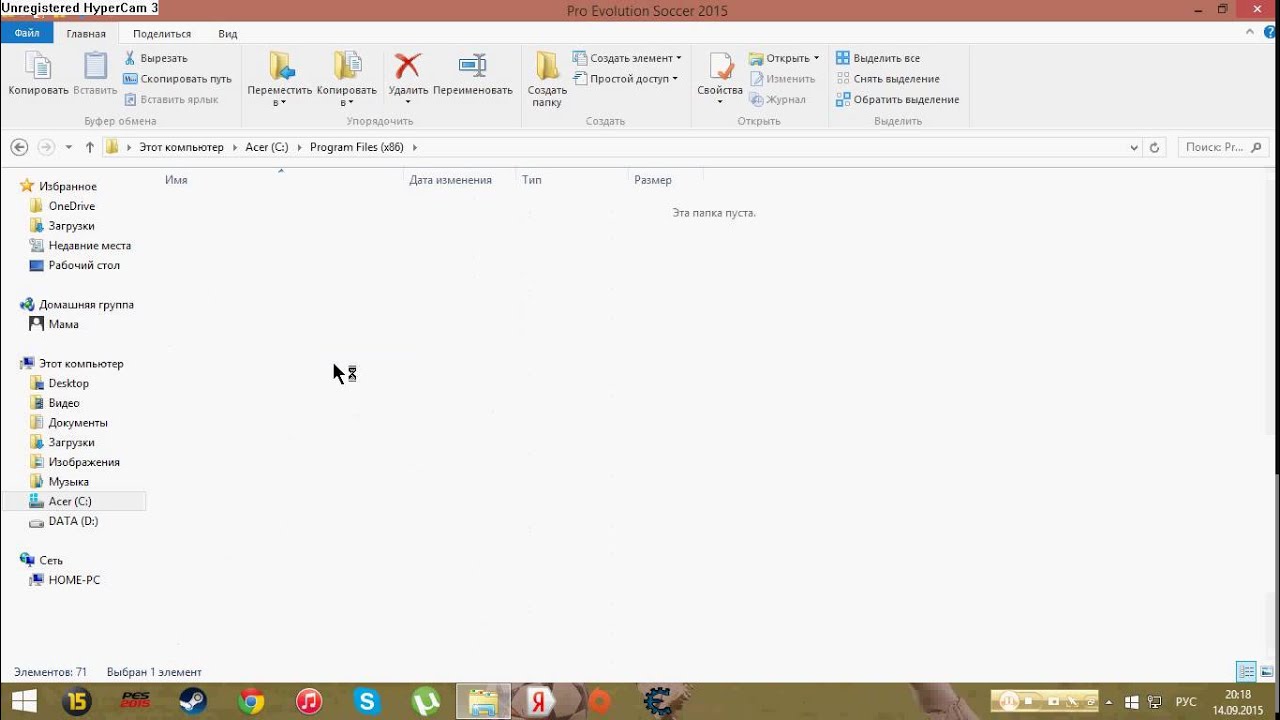This screenshot has height=720, width=1280.
Task: Click the red X Удалить icon
Action: pos(408,67)
